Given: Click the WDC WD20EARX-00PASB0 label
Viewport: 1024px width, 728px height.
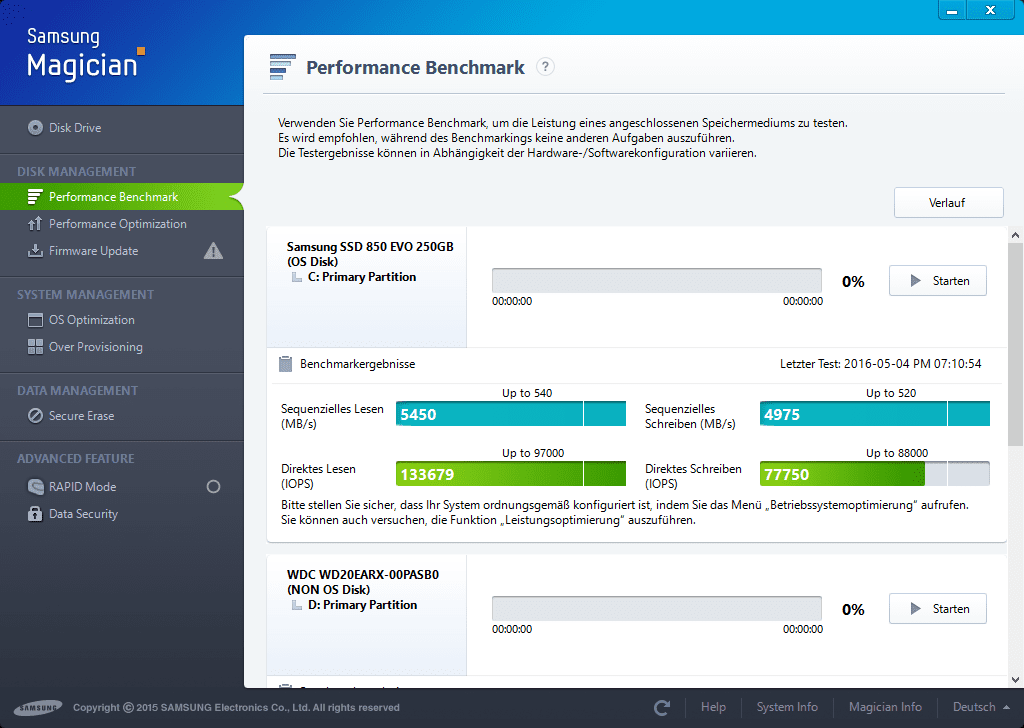Looking at the screenshot, I should click(x=362, y=575).
